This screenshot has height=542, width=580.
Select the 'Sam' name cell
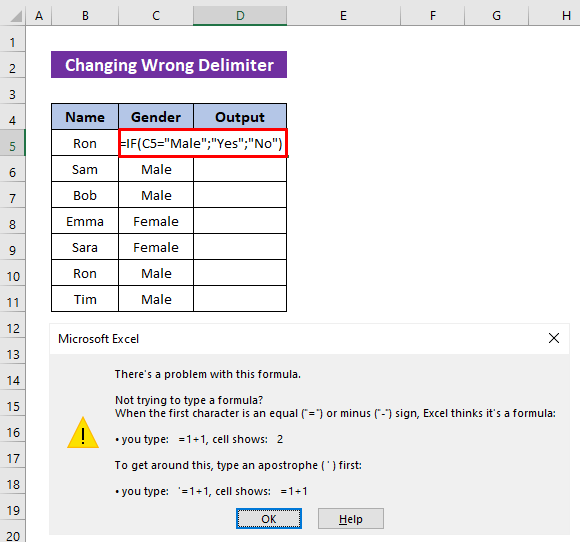[x=85, y=169]
